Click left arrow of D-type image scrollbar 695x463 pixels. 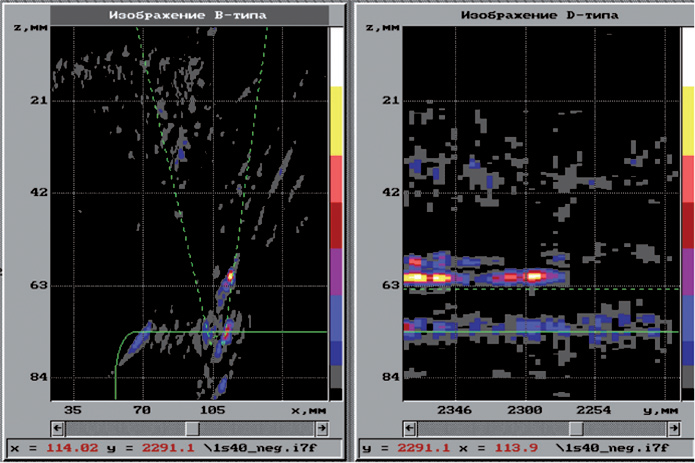[409, 426]
